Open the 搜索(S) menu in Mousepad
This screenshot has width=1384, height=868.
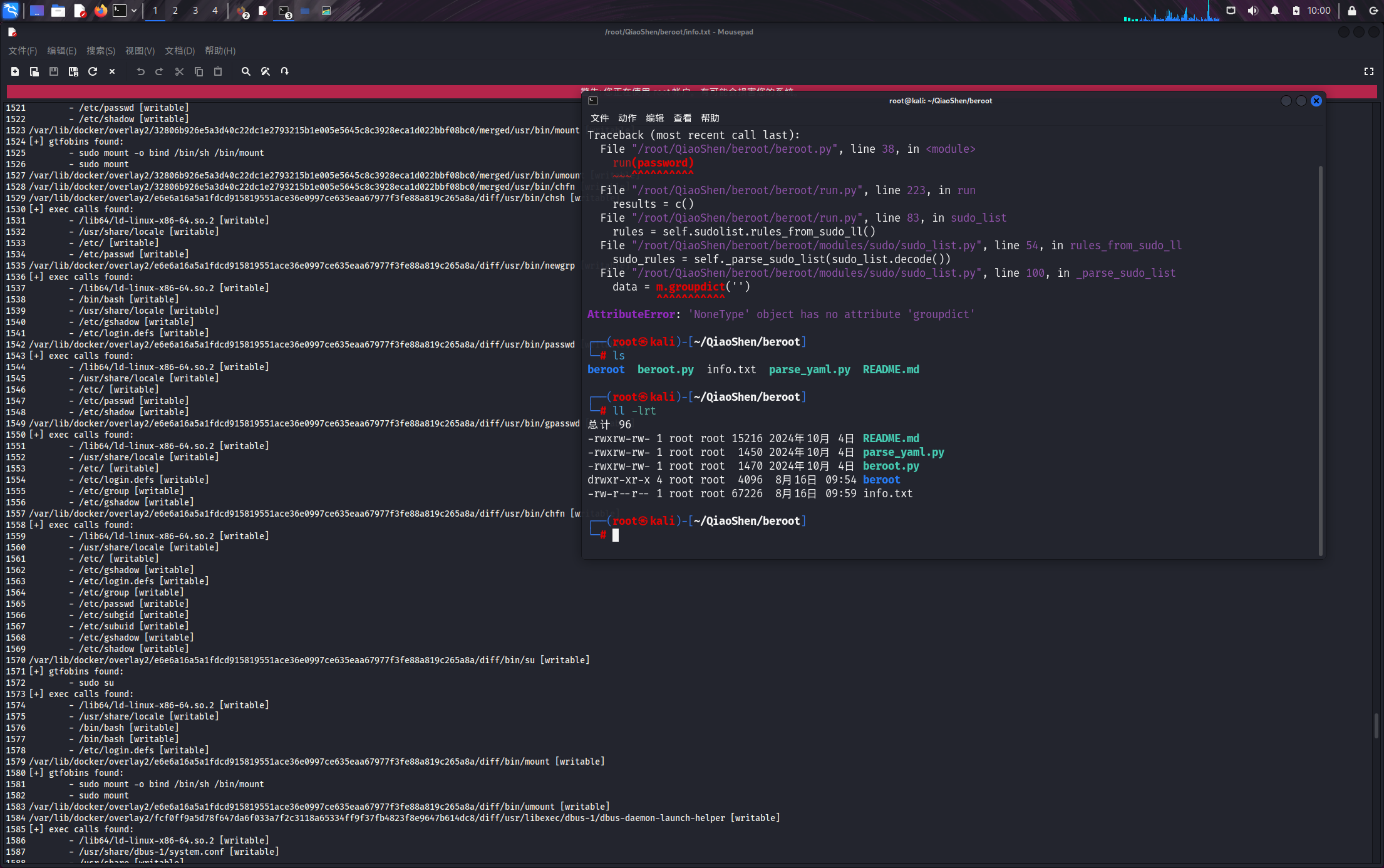101,51
